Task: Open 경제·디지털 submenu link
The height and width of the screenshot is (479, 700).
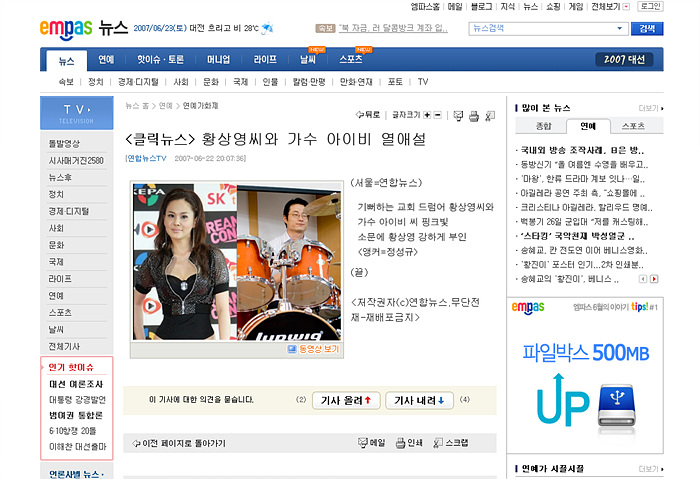Action: coord(138,82)
